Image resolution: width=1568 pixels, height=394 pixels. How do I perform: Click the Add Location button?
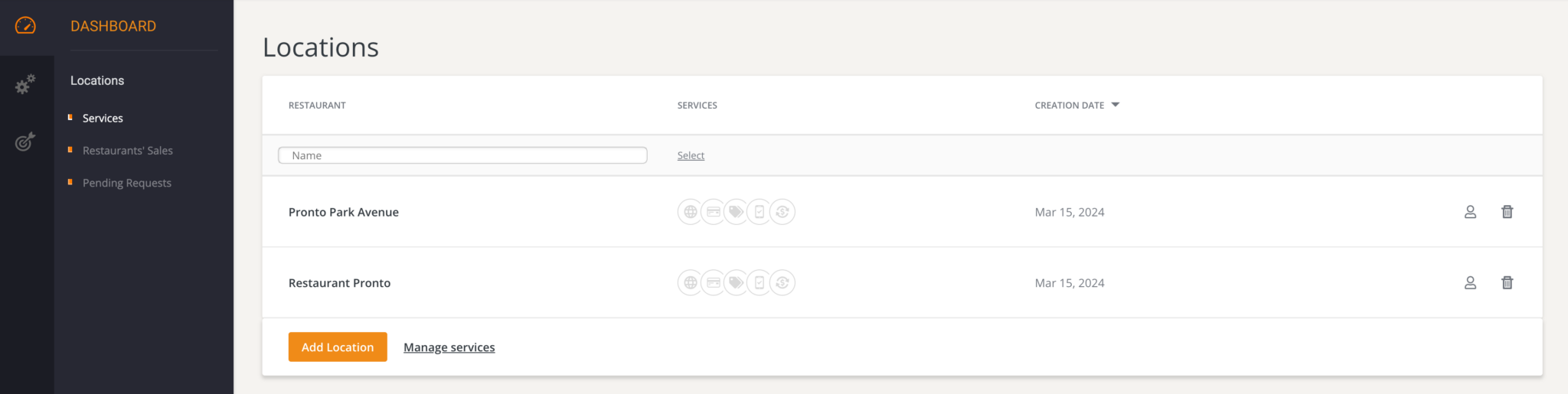pos(338,347)
